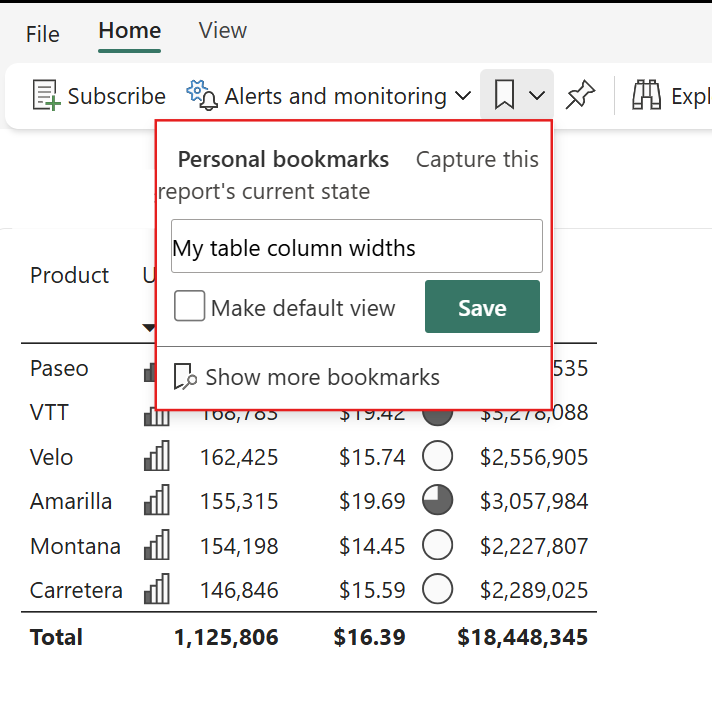Click the empty circle icon in Velo row

(x=437, y=455)
